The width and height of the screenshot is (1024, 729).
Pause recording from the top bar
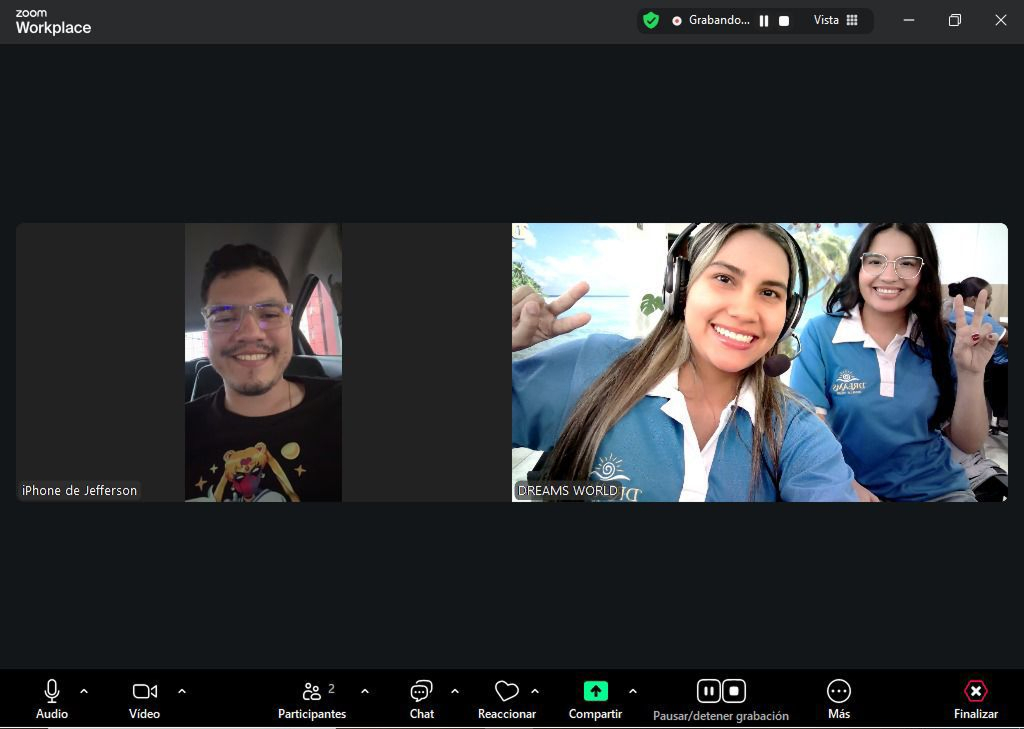(764, 21)
